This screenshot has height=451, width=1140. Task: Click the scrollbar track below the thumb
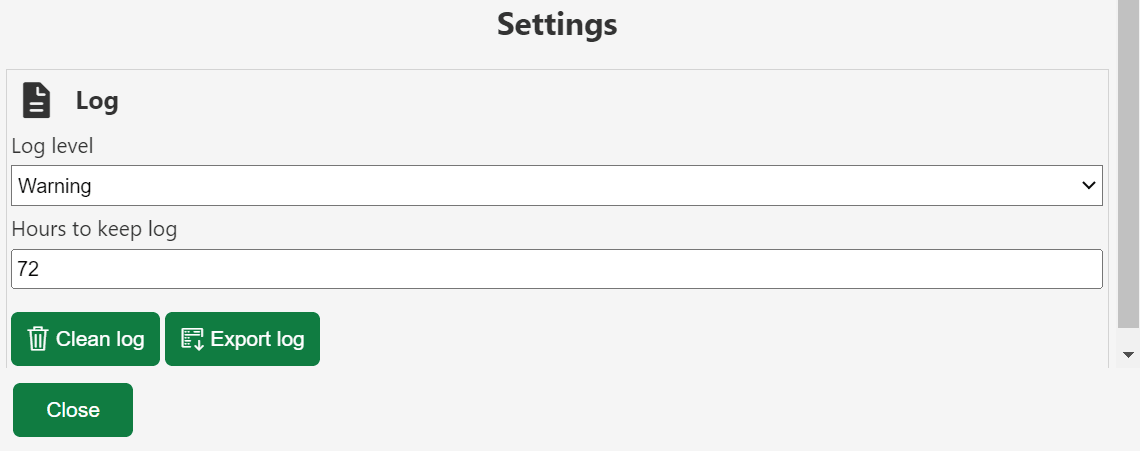pos(1128,336)
